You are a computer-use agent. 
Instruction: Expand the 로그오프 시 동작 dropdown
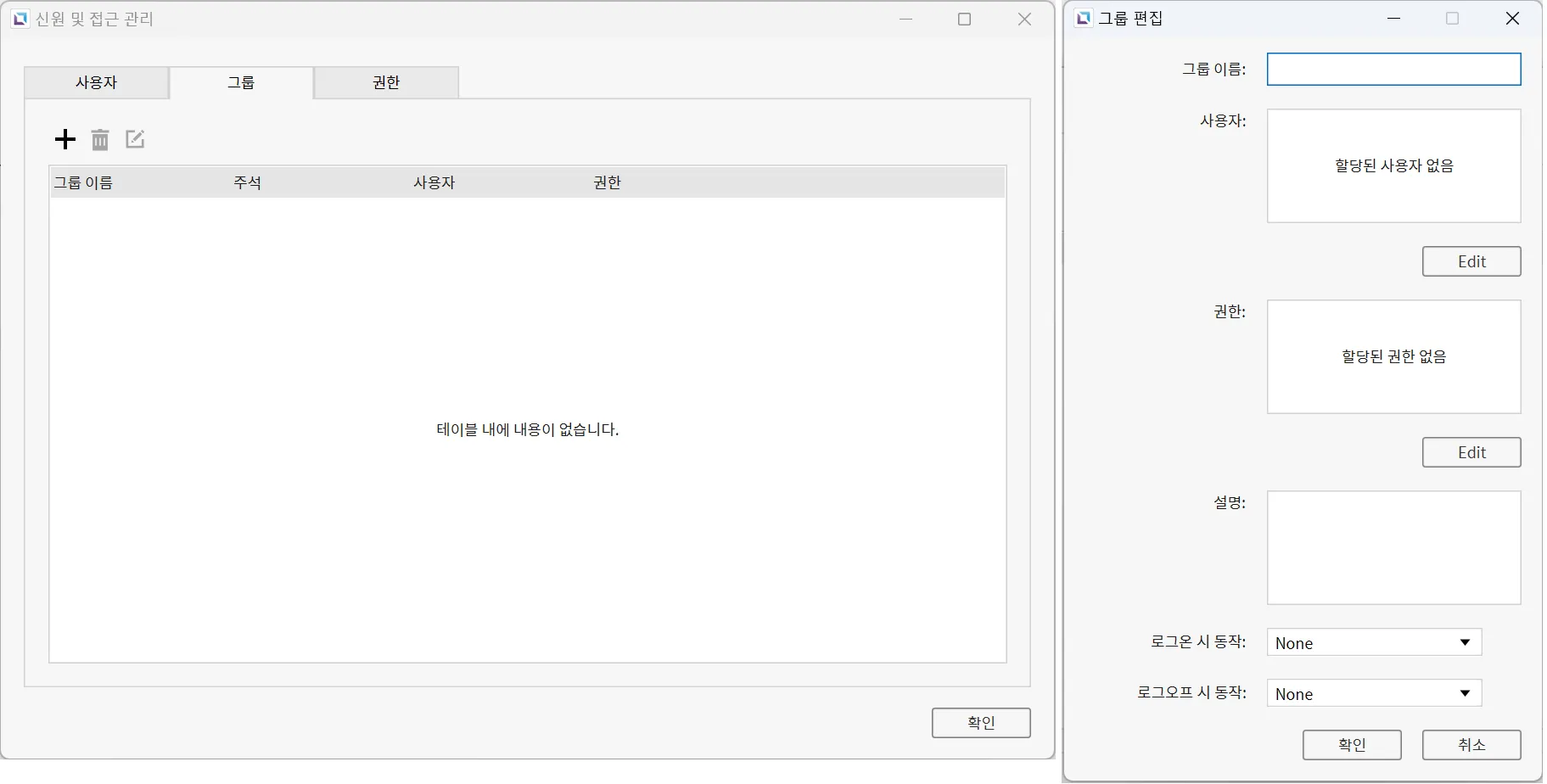1374,694
